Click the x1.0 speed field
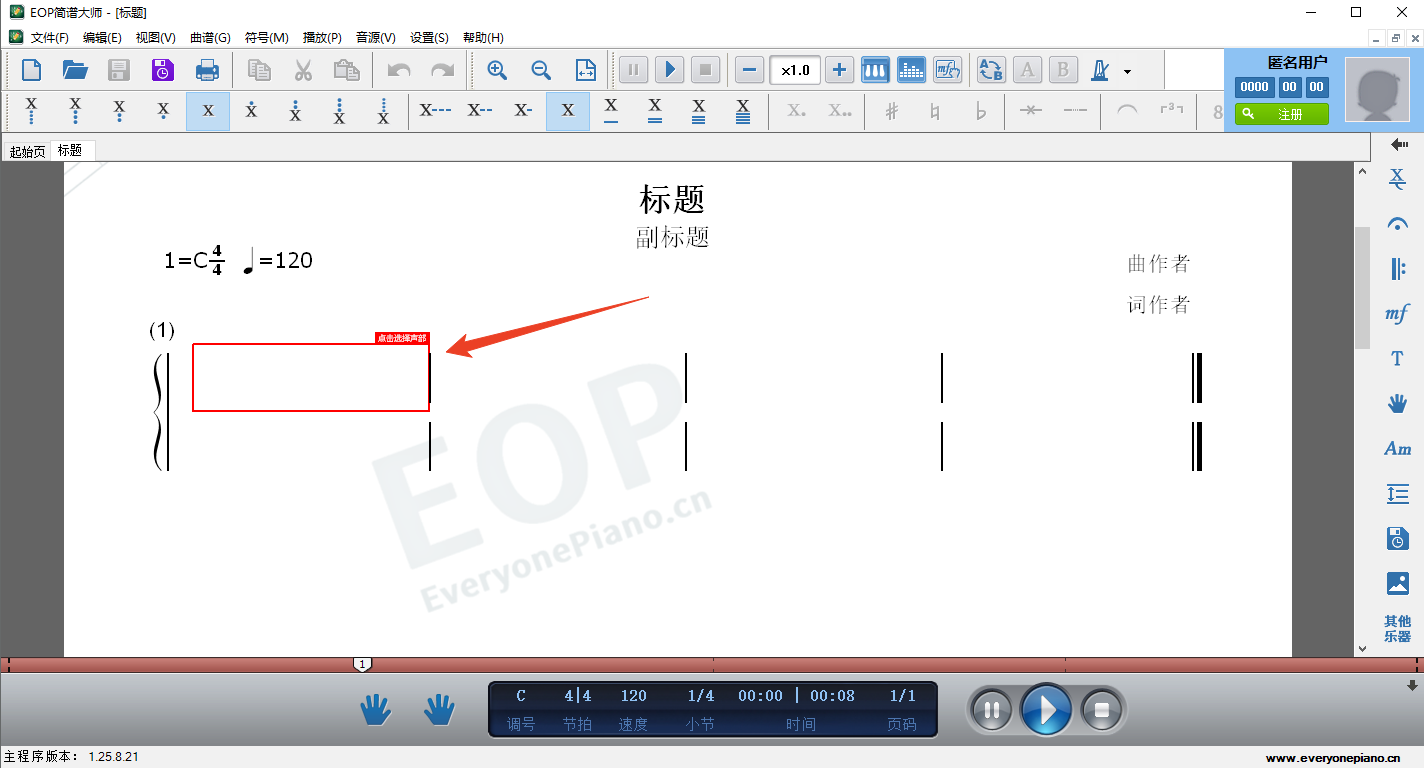This screenshot has height=768, width=1424. click(x=795, y=70)
